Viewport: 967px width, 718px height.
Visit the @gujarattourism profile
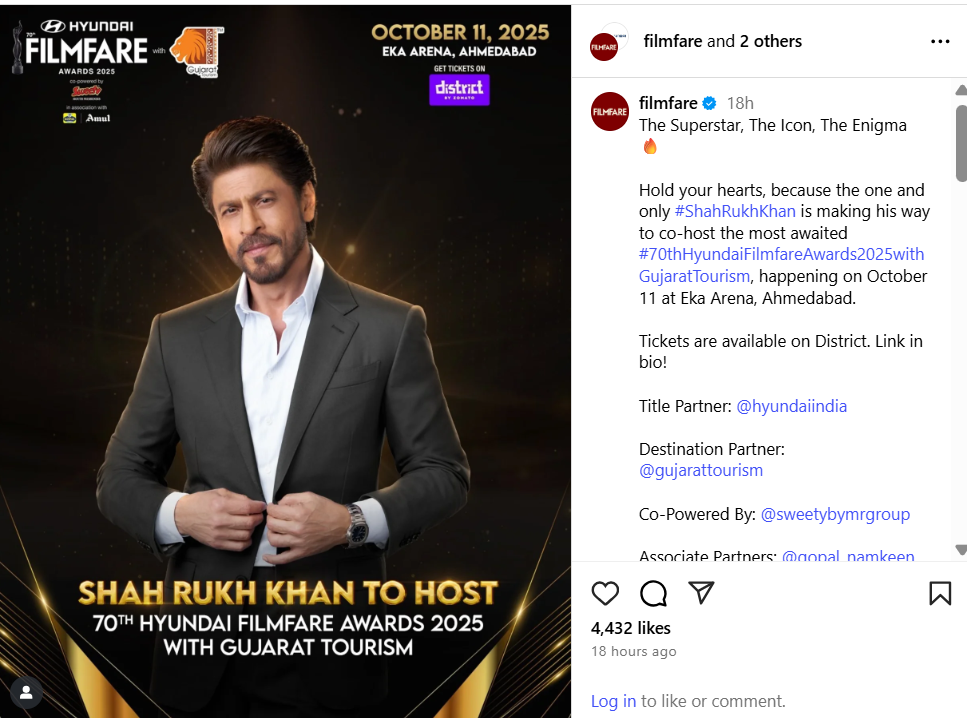pos(701,471)
